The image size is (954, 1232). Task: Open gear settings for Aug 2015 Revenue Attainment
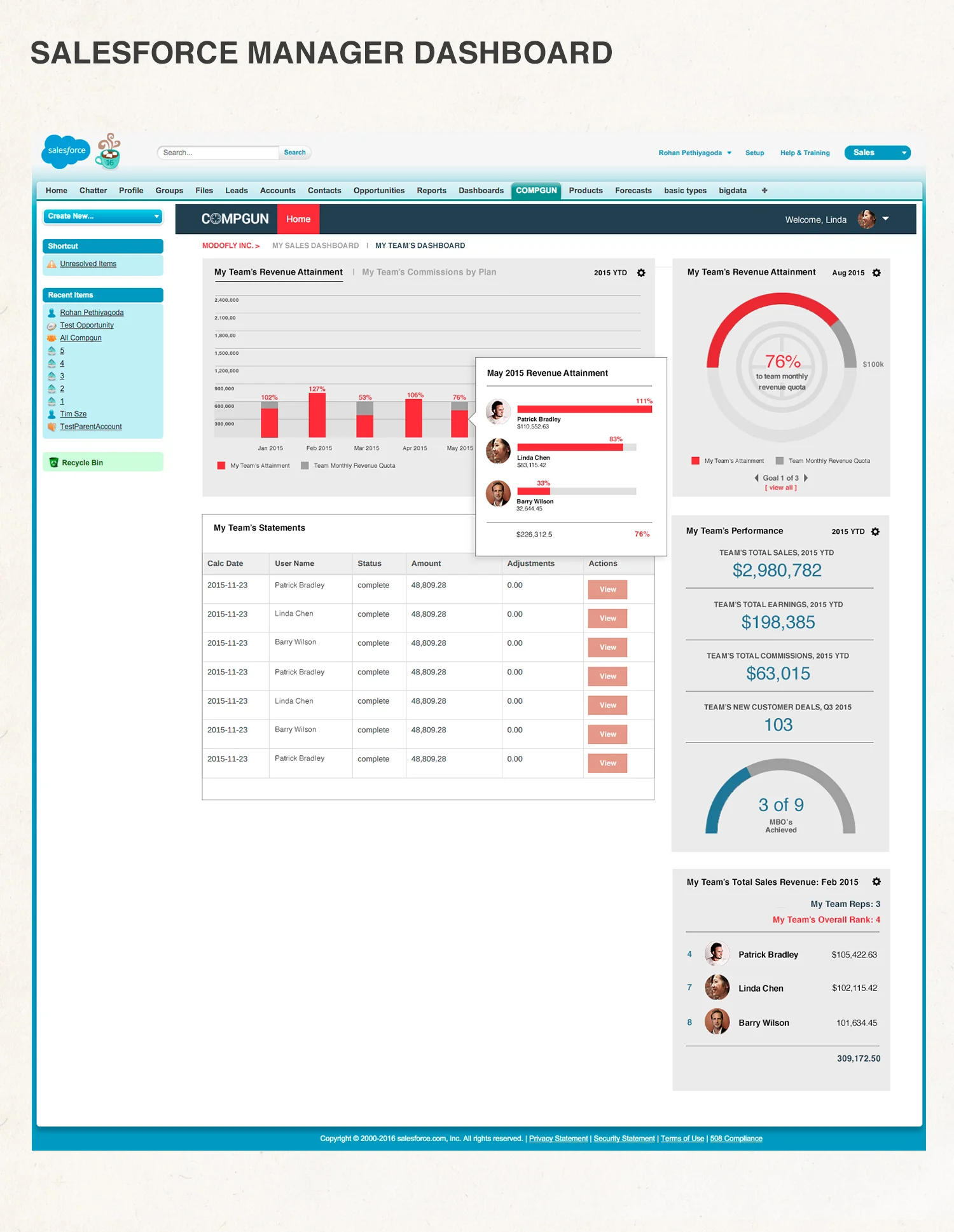pos(876,273)
